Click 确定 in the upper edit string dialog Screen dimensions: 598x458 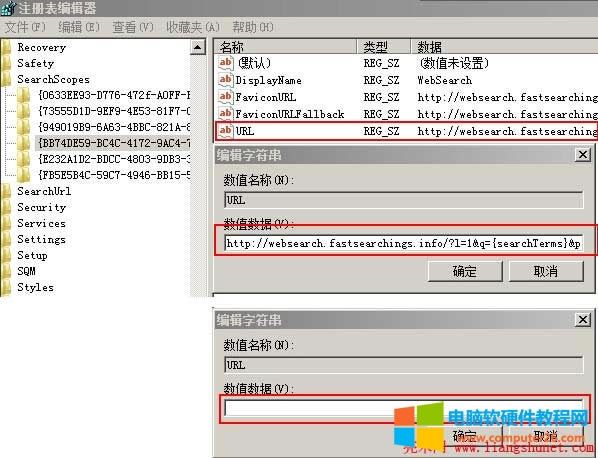click(465, 271)
